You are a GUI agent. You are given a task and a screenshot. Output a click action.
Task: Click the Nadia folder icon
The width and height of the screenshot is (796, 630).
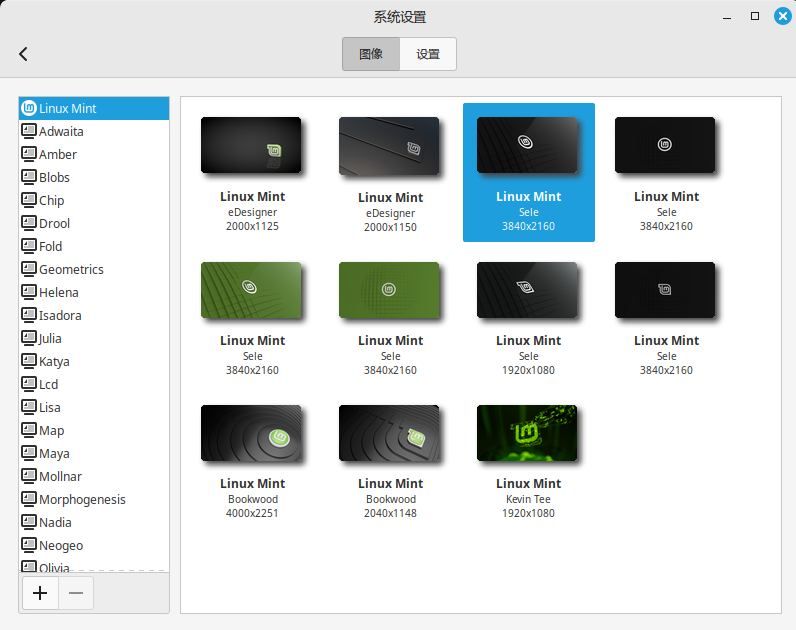(29, 522)
